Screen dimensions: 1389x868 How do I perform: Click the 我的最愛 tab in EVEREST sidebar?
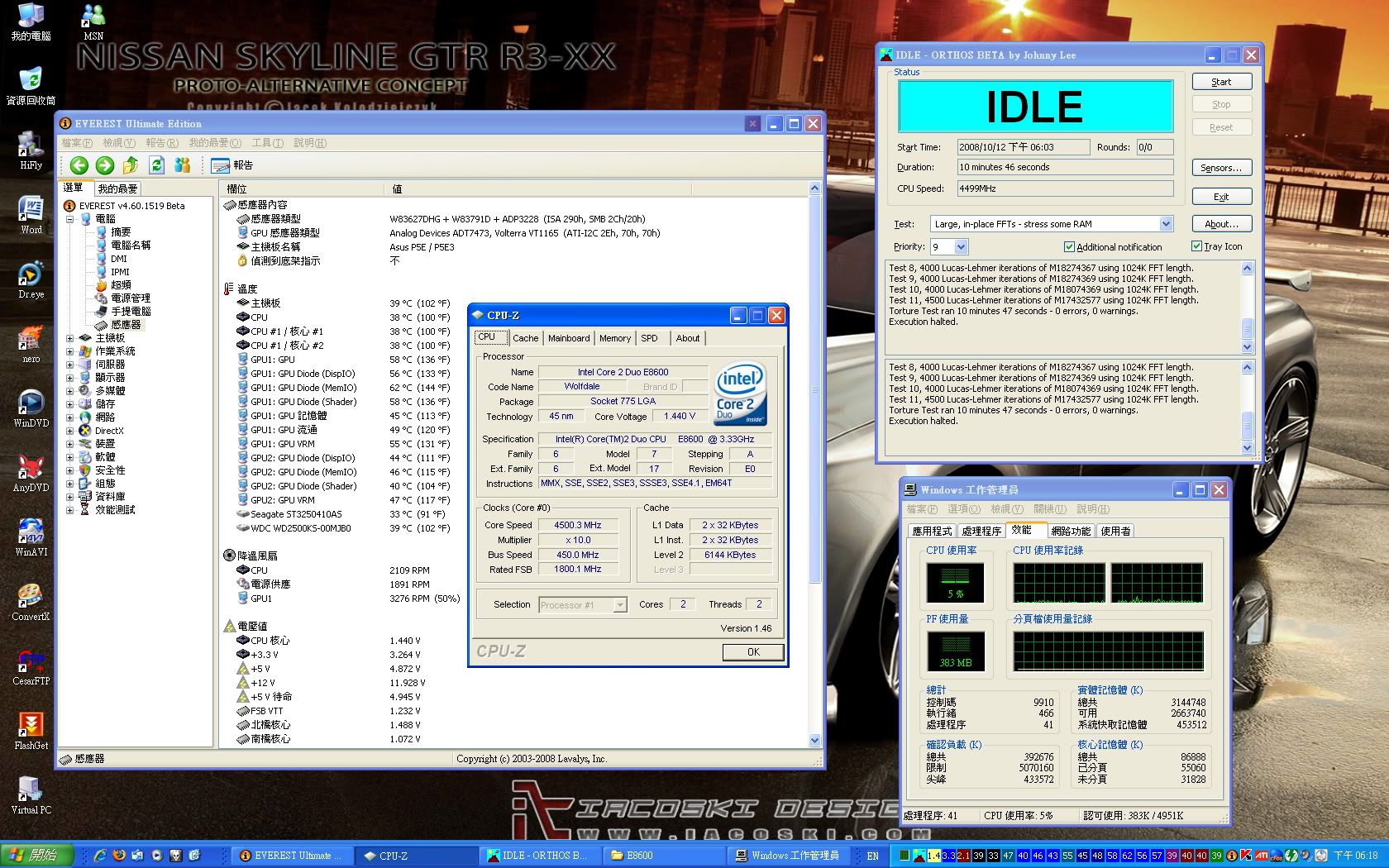point(117,188)
